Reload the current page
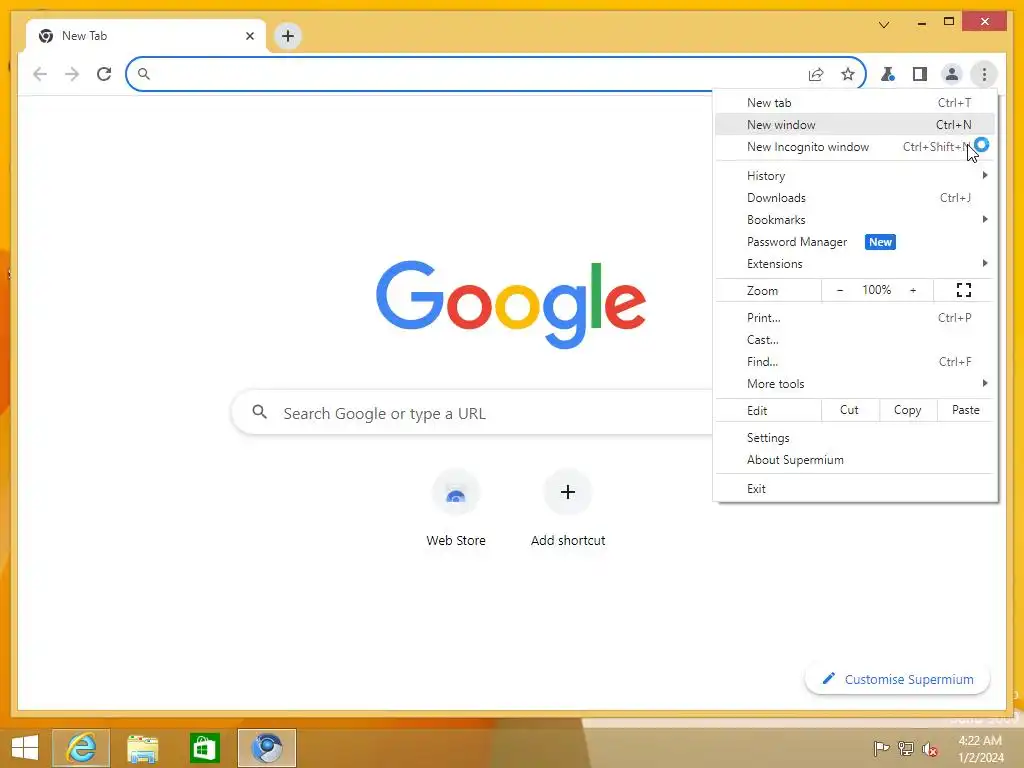Screen dimensions: 1024x768 (104, 74)
